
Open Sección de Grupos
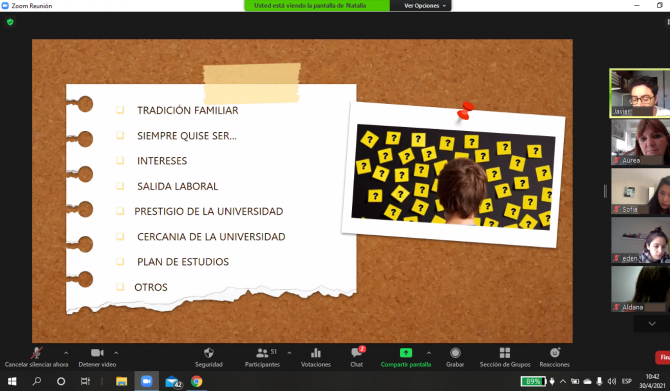pyautogui.click(x=505, y=357)
